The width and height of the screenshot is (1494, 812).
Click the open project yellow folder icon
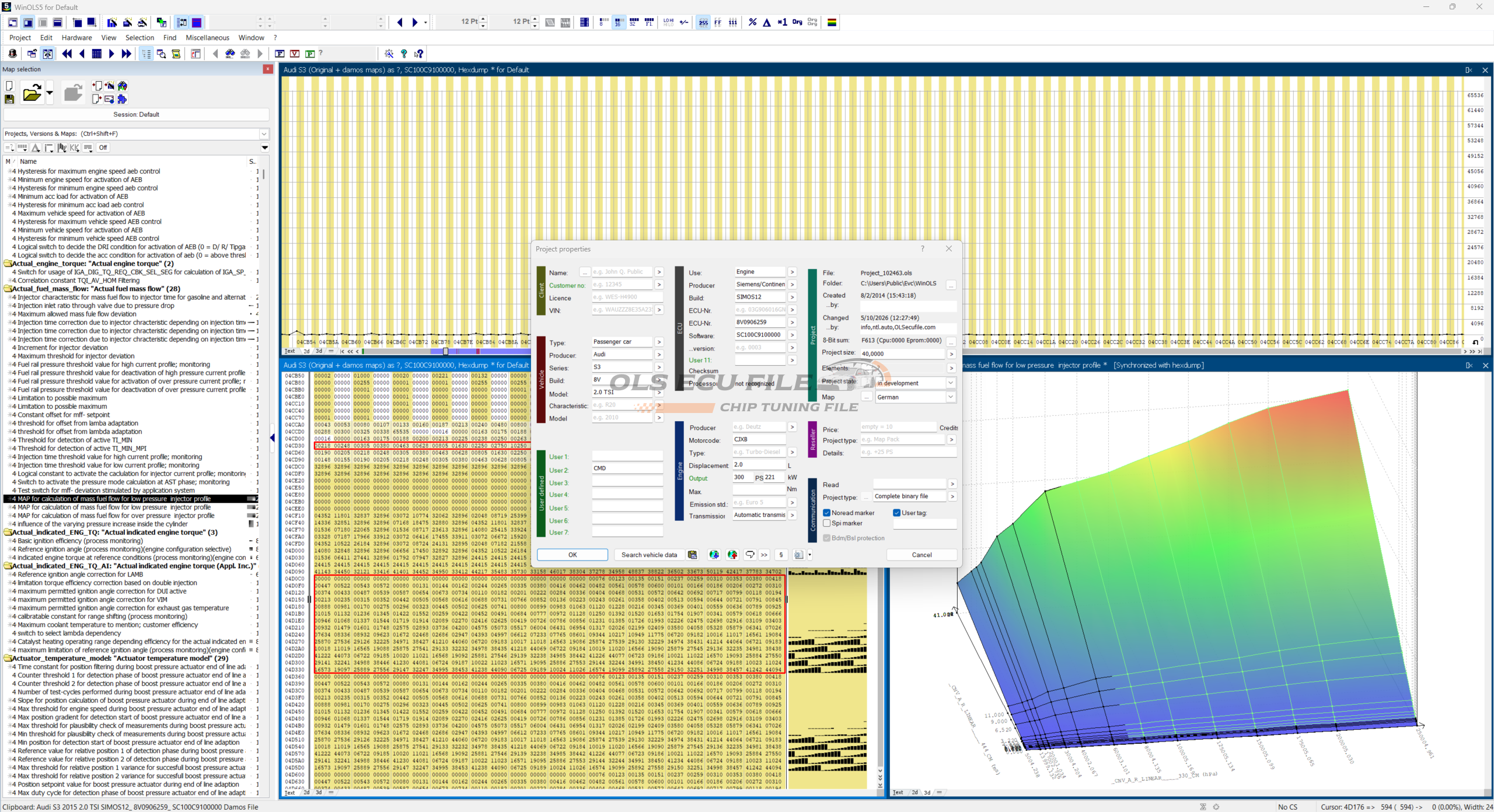point(32,93)
